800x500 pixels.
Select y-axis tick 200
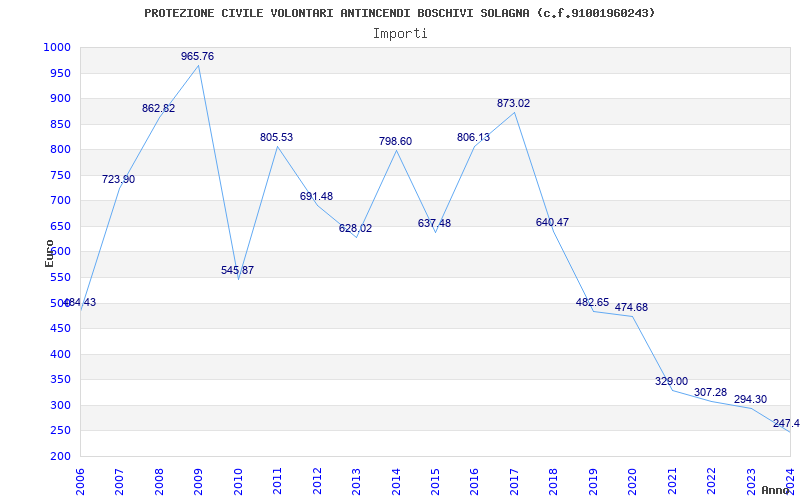click(60, 456)
